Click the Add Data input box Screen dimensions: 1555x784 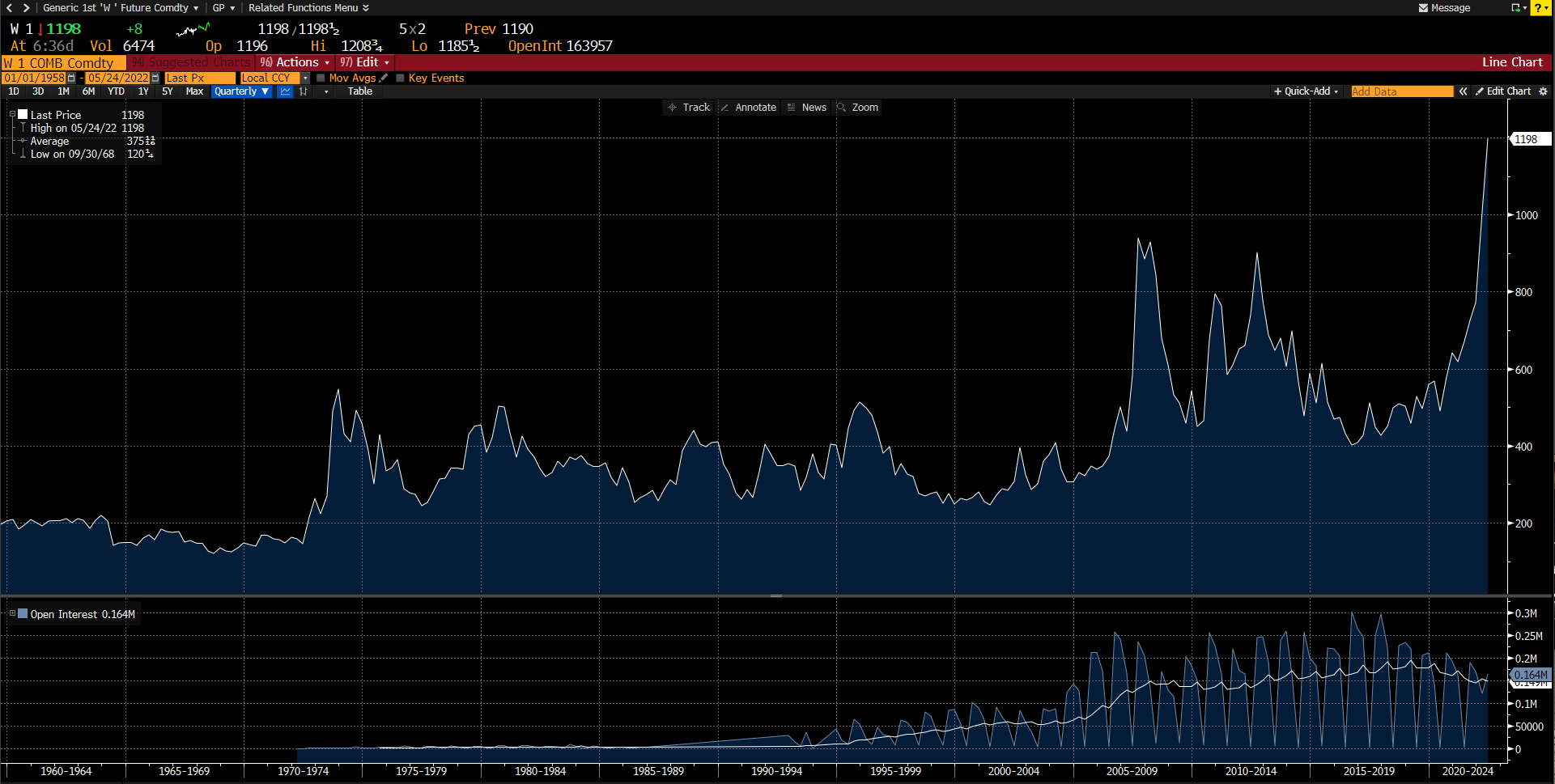[x=1402, y=91]
